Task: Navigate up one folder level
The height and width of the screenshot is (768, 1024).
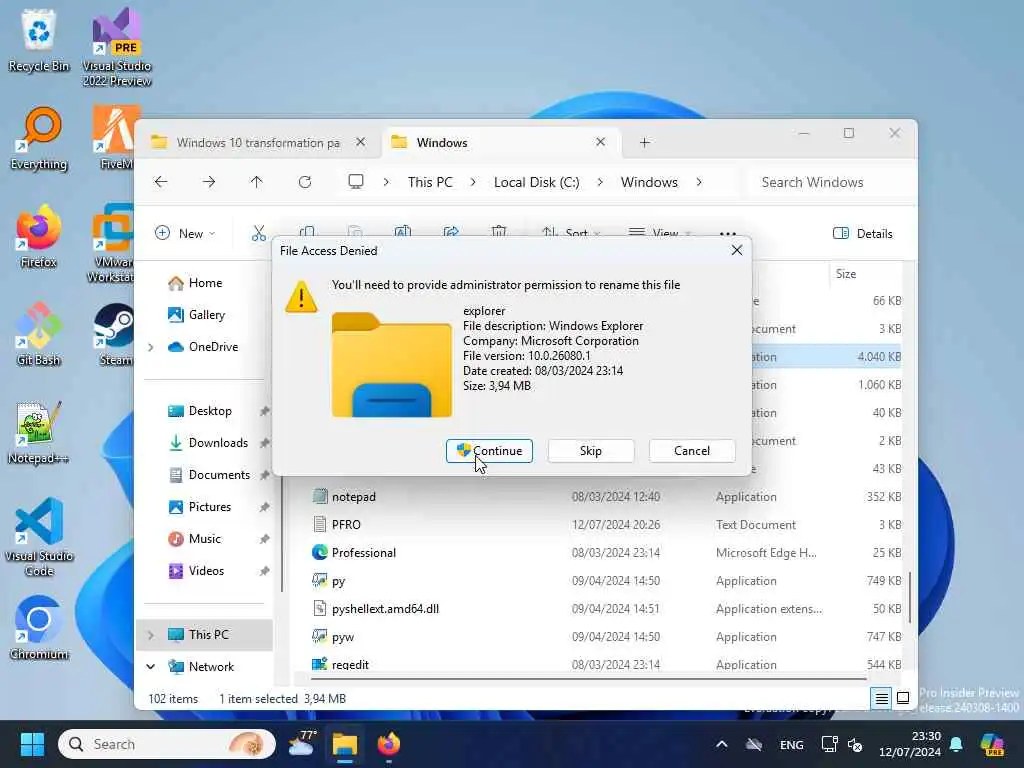Action: [257, 182]
